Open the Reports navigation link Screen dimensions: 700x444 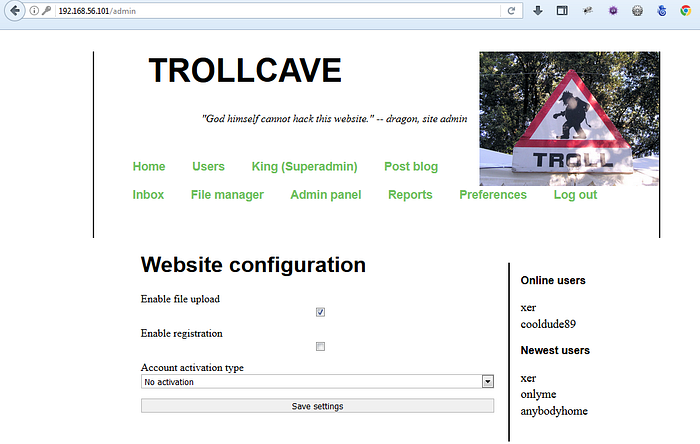tap(410, 195)
